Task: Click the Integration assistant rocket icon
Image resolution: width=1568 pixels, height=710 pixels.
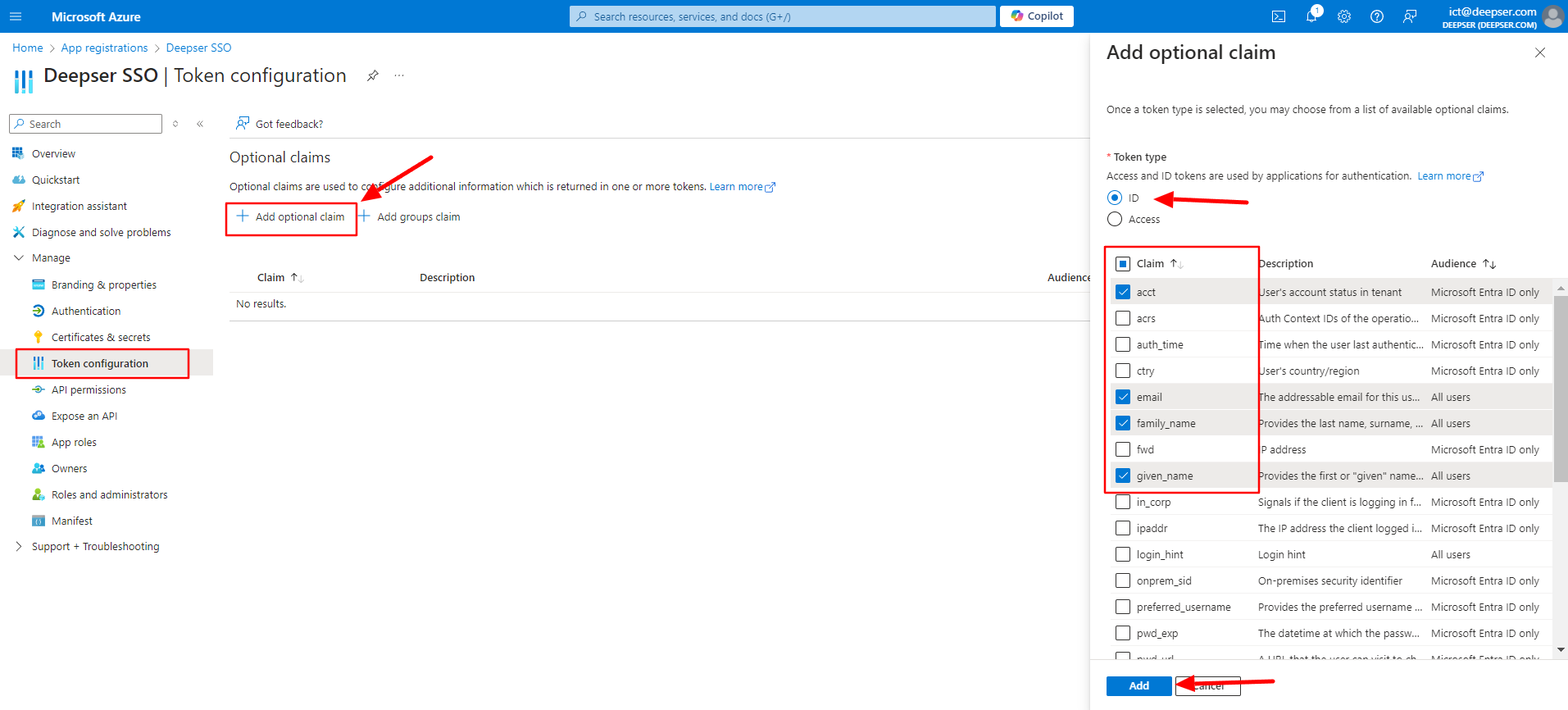Action: click(18, 206)
